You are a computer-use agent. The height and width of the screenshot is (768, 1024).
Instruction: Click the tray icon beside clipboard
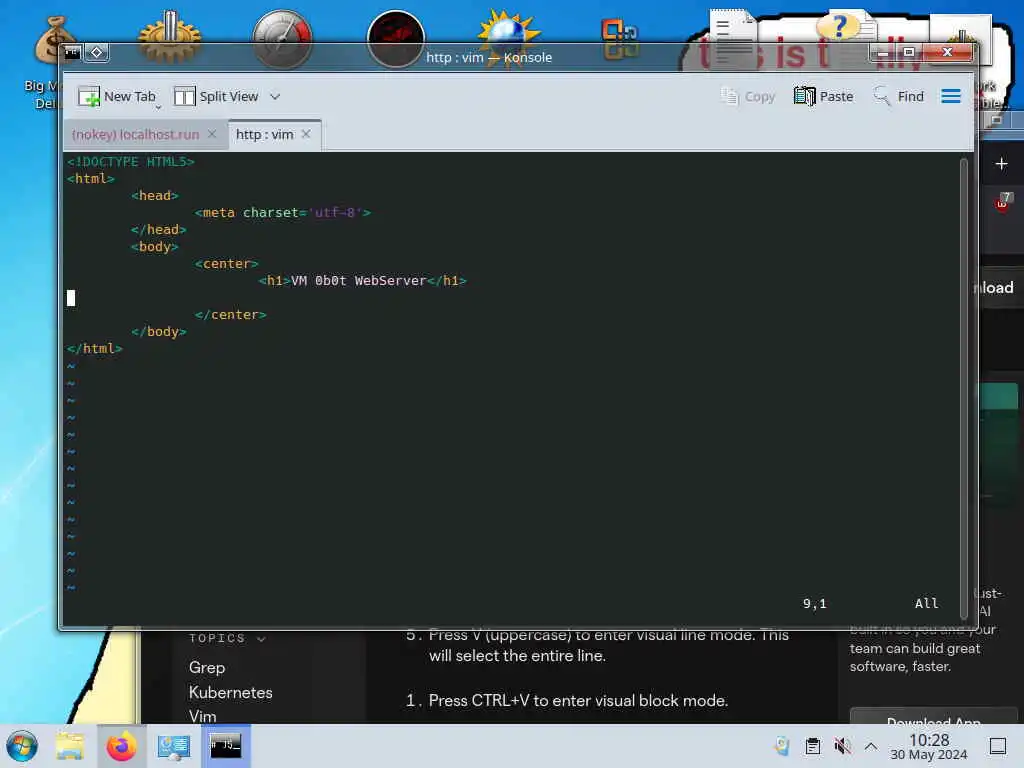[782, 746]
